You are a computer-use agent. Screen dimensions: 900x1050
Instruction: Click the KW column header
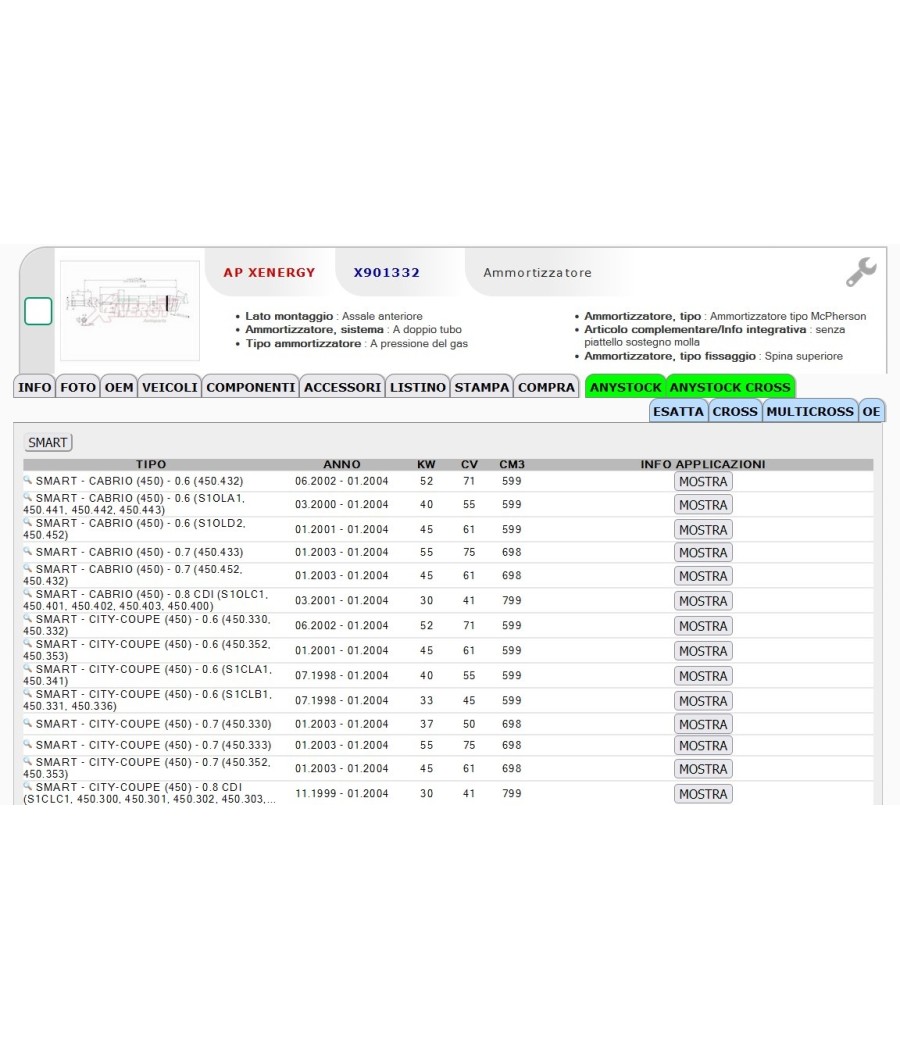(426, 464)
